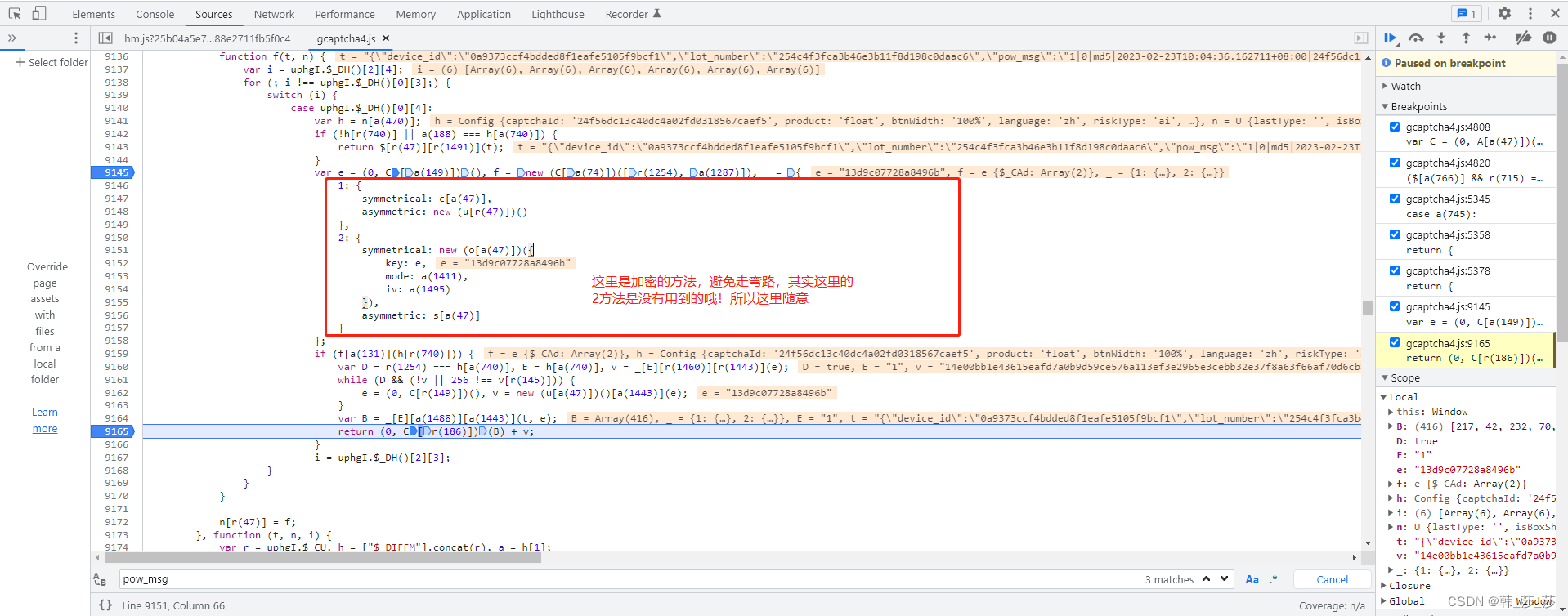Select the hm.js file tab
The height and width of the screenshot is (616, 1568).
tap(207, 38)
